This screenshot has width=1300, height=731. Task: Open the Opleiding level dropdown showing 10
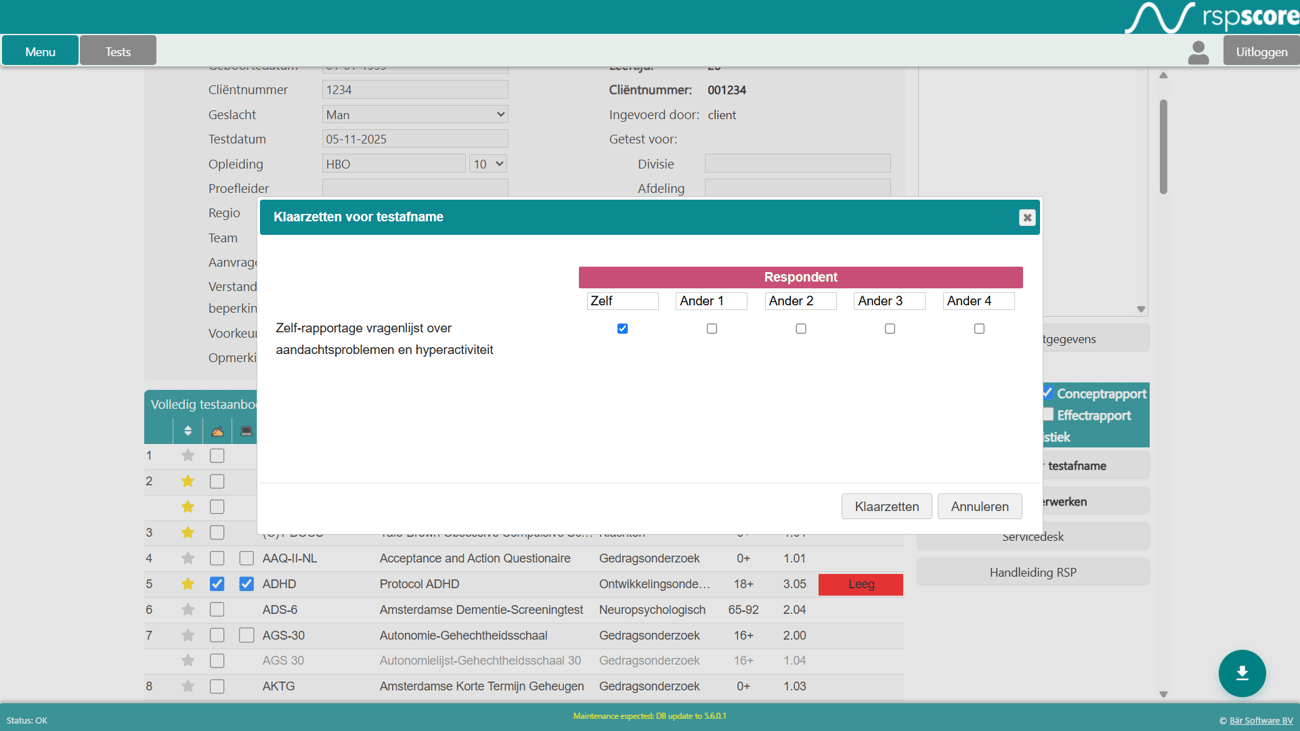[x=487, y=163]
